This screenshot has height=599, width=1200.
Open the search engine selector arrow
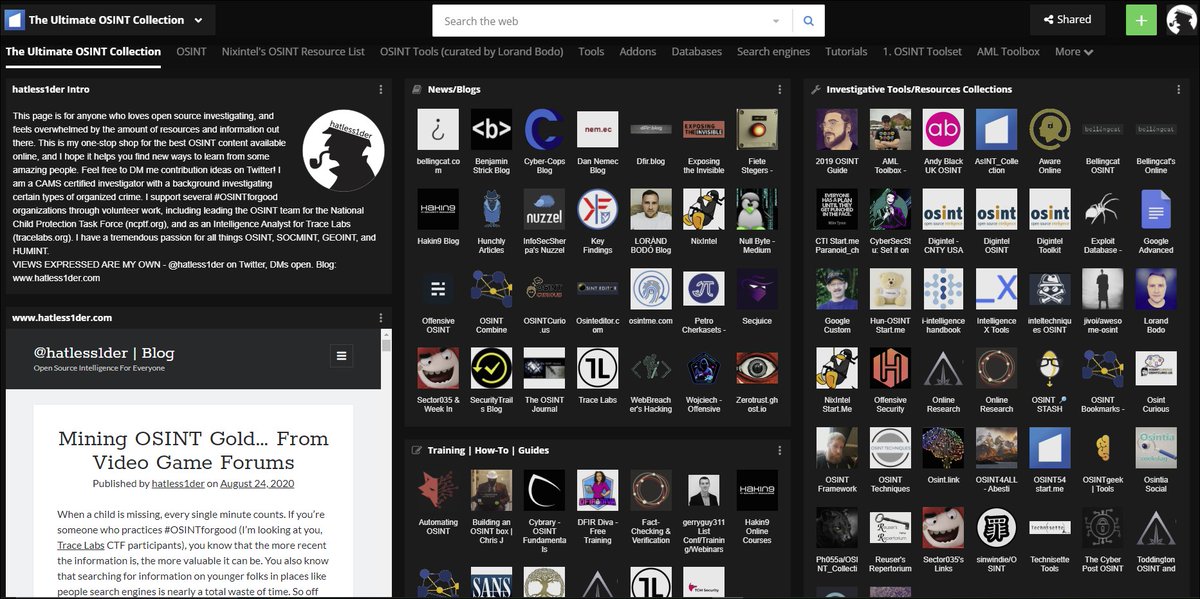[x=777, y=19]
